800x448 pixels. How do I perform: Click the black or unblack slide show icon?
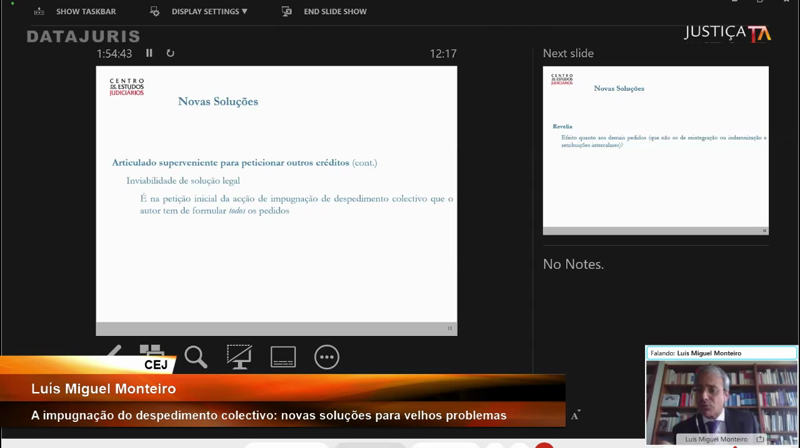tap(239, 357)
